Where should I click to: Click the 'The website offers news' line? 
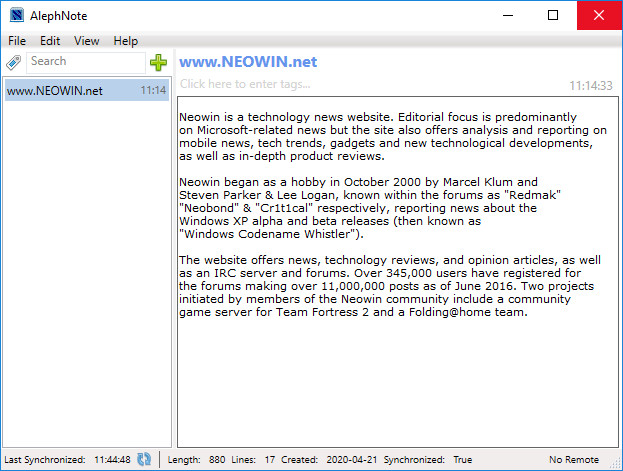click(389, 260)
